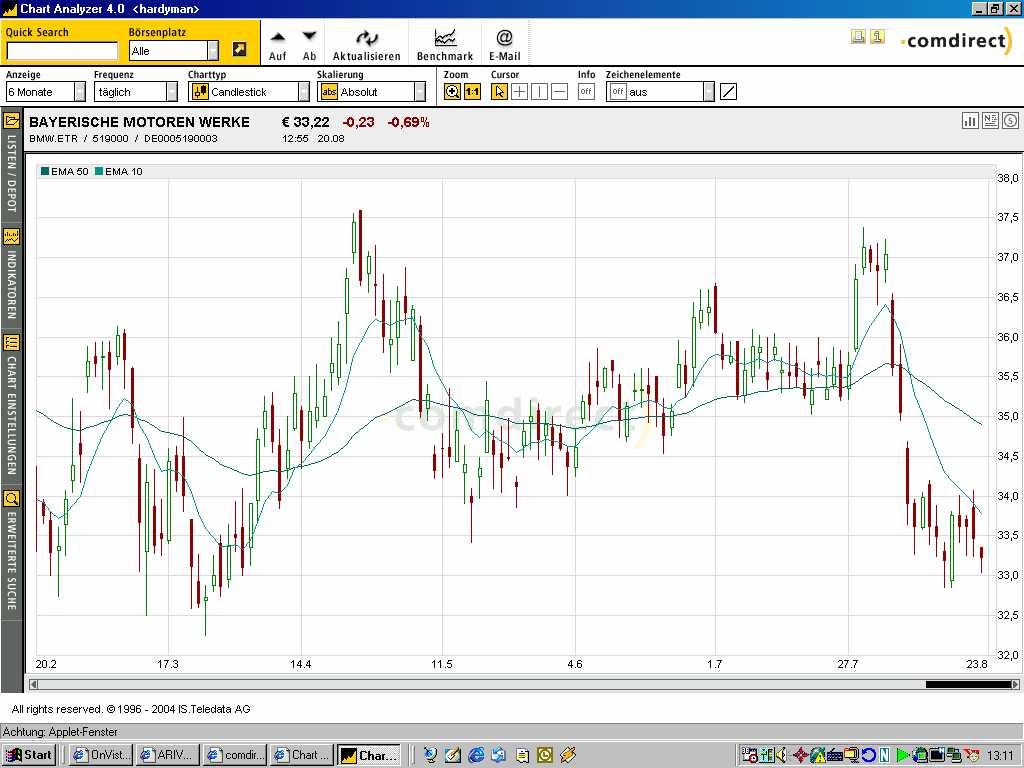1024x768 pixels.
Task: Reset zoom with the 1:1 icon
Action: click(x=472, y=92)
